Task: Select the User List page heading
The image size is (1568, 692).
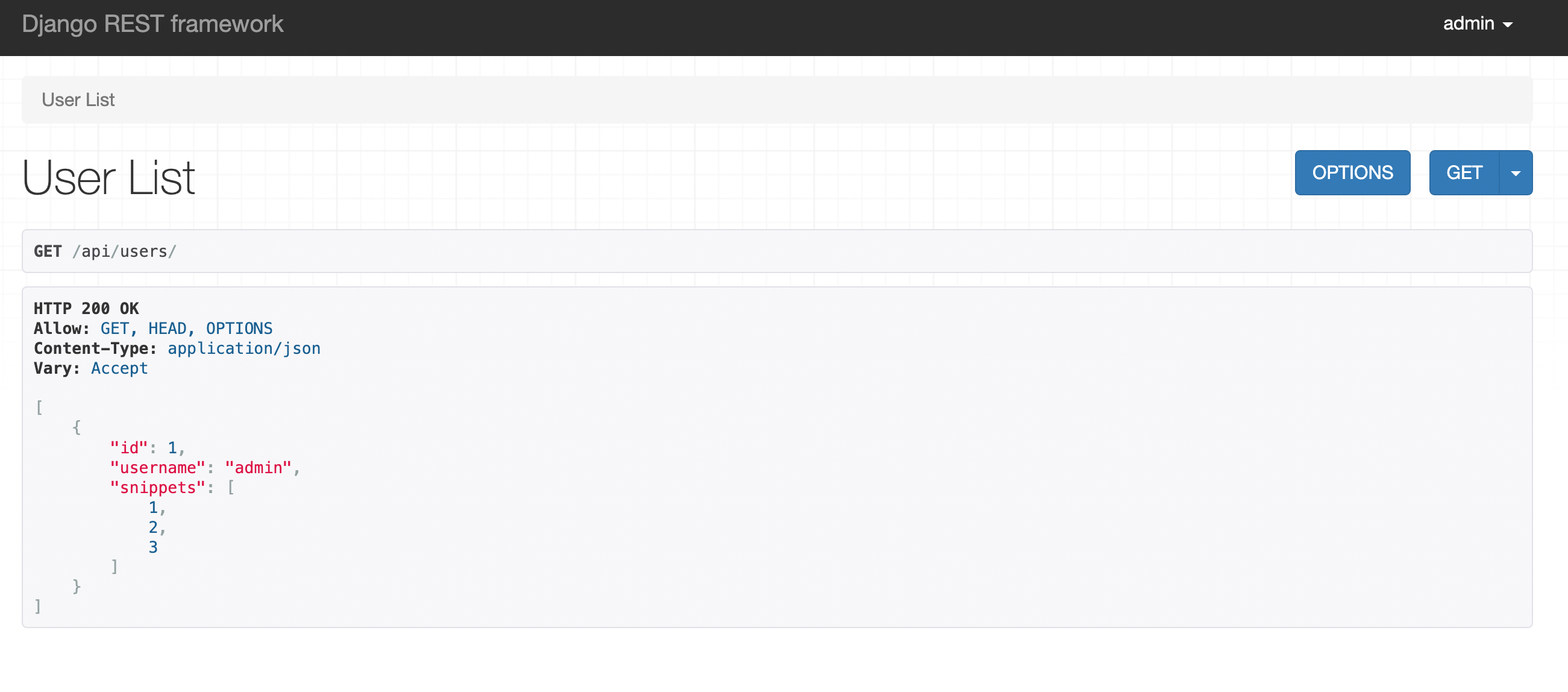Action: 108,178
